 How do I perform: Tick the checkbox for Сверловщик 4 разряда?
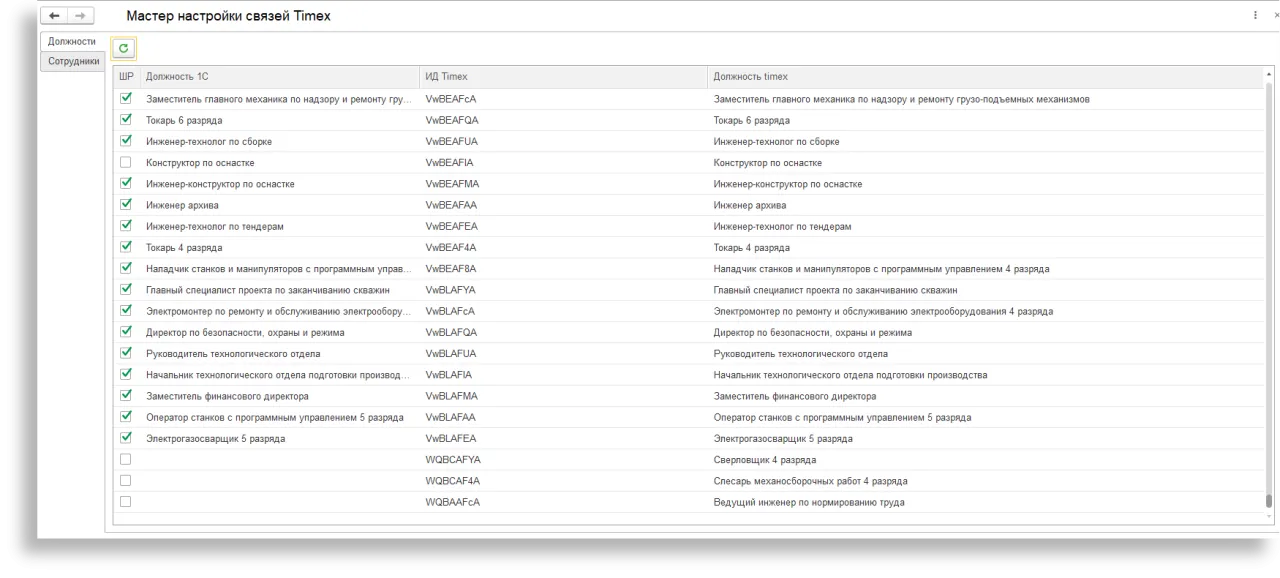pyautogui.click(x=126, y=460)
